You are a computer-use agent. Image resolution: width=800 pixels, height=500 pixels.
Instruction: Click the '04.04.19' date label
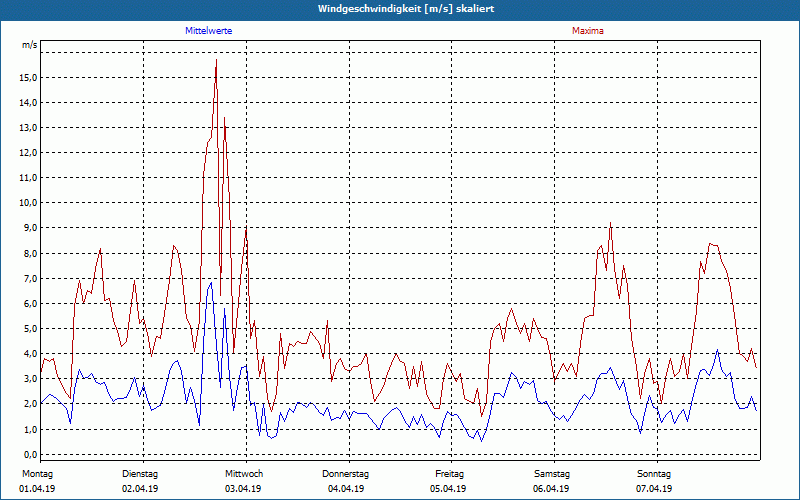click(346, 489)
